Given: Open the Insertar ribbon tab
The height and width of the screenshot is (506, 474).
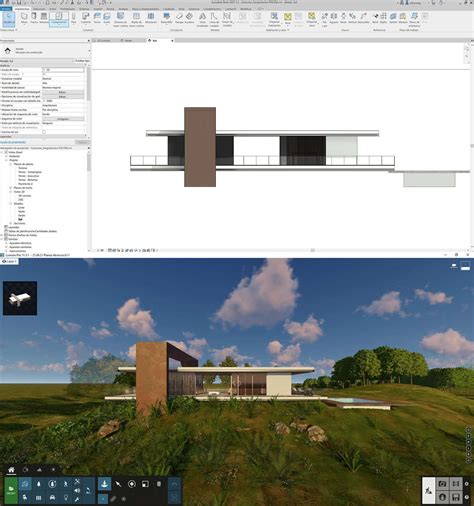Looking at the screenshot, I should [x=97, y=9].
